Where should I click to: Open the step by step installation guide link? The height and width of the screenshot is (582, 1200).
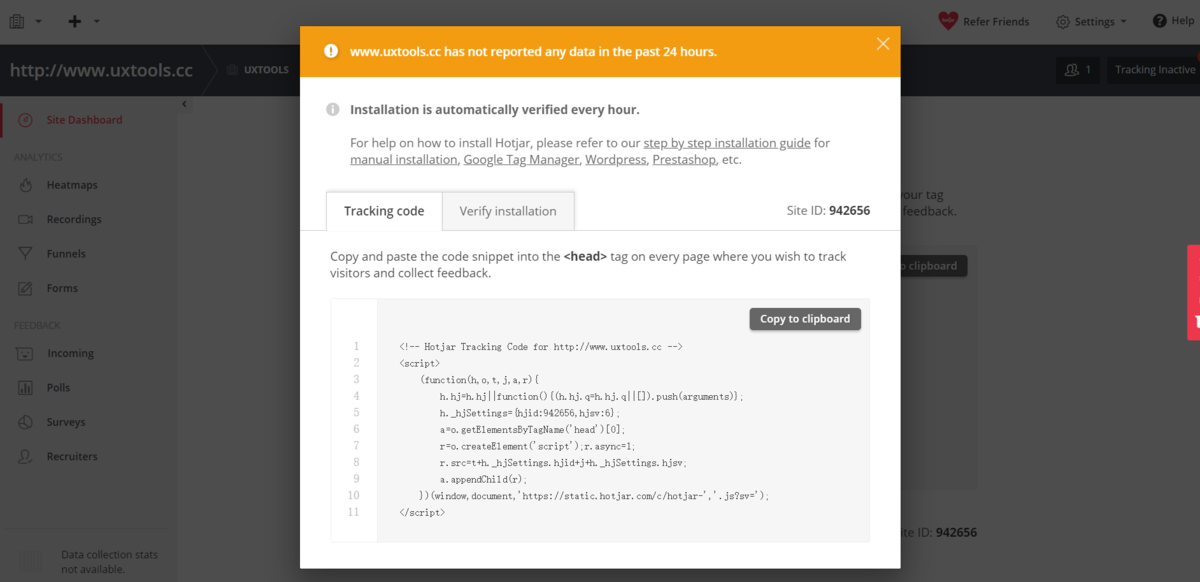pos(727,143)
